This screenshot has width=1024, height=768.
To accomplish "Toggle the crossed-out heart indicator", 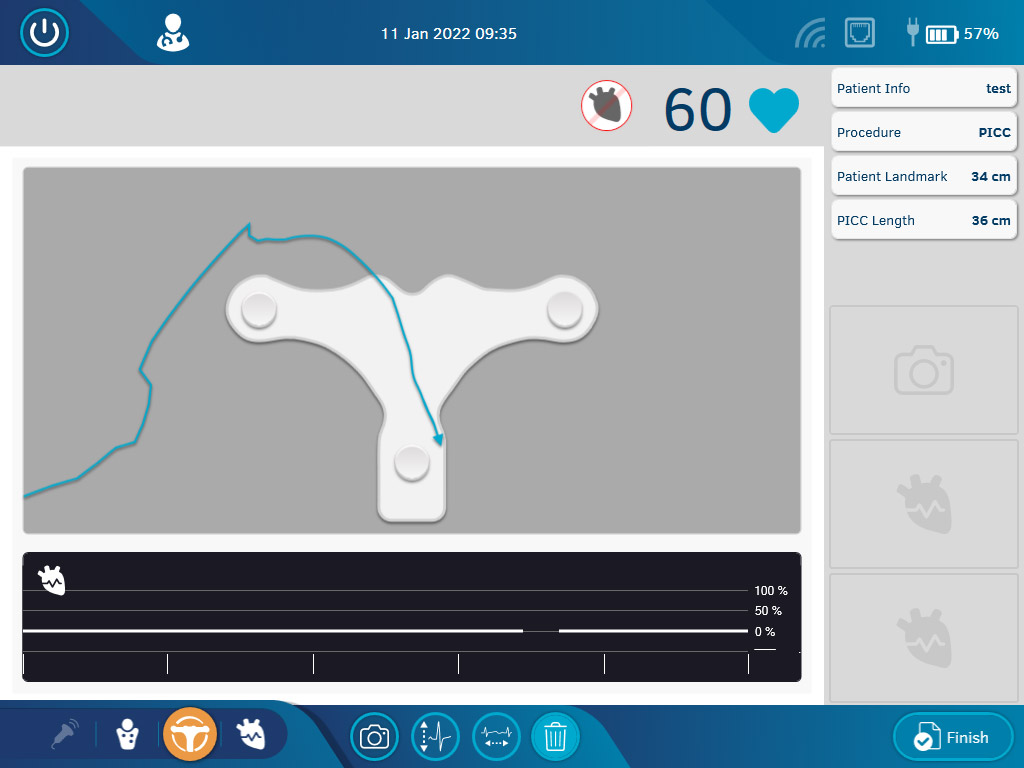I will (x=607, y=106).
